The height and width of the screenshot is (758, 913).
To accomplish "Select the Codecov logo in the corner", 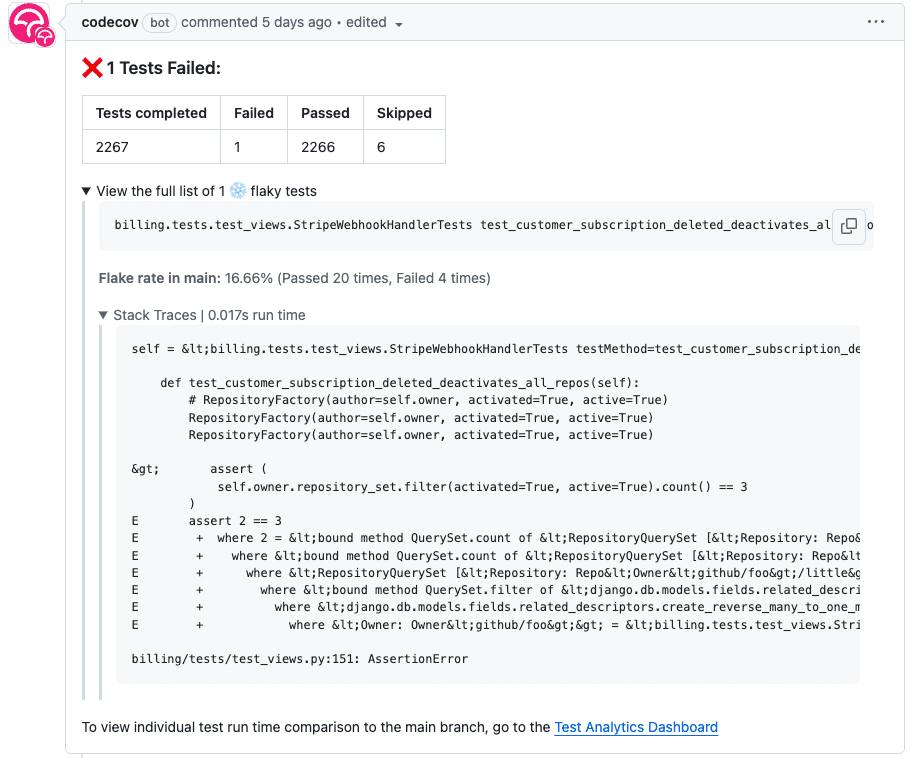I will (30, 22).
